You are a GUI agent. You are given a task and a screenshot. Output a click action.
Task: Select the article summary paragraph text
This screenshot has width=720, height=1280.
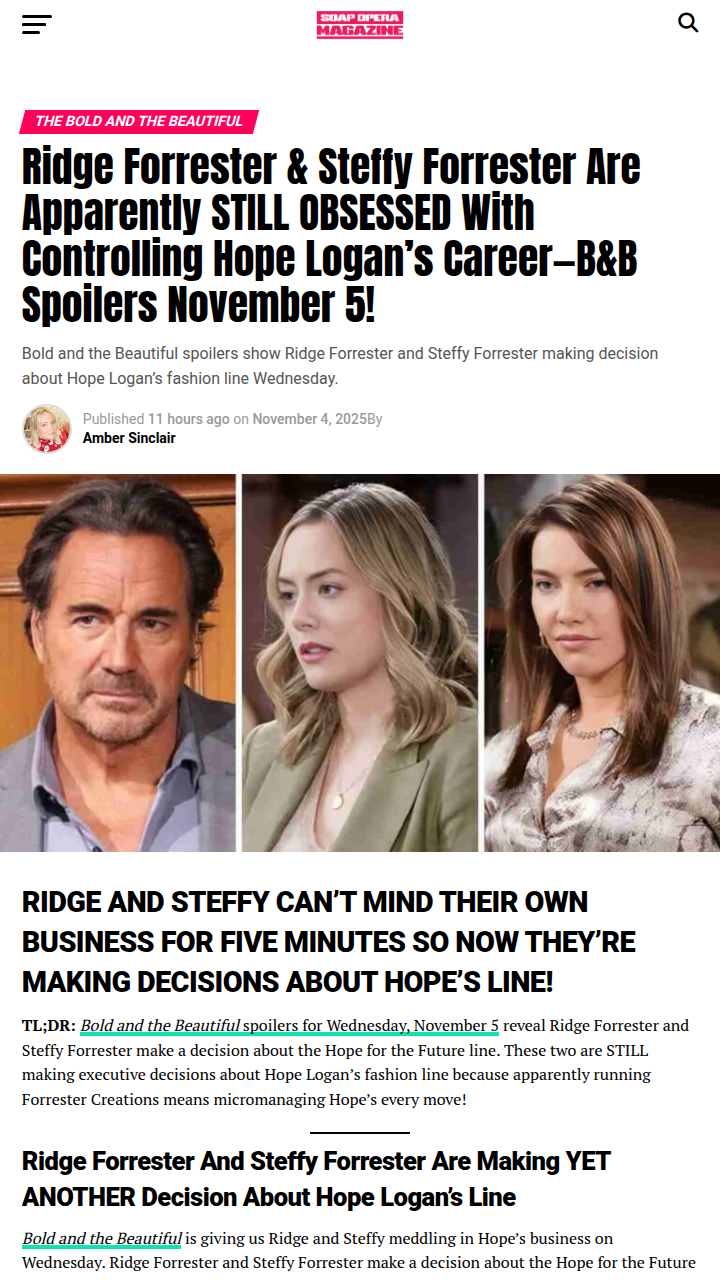340,366
